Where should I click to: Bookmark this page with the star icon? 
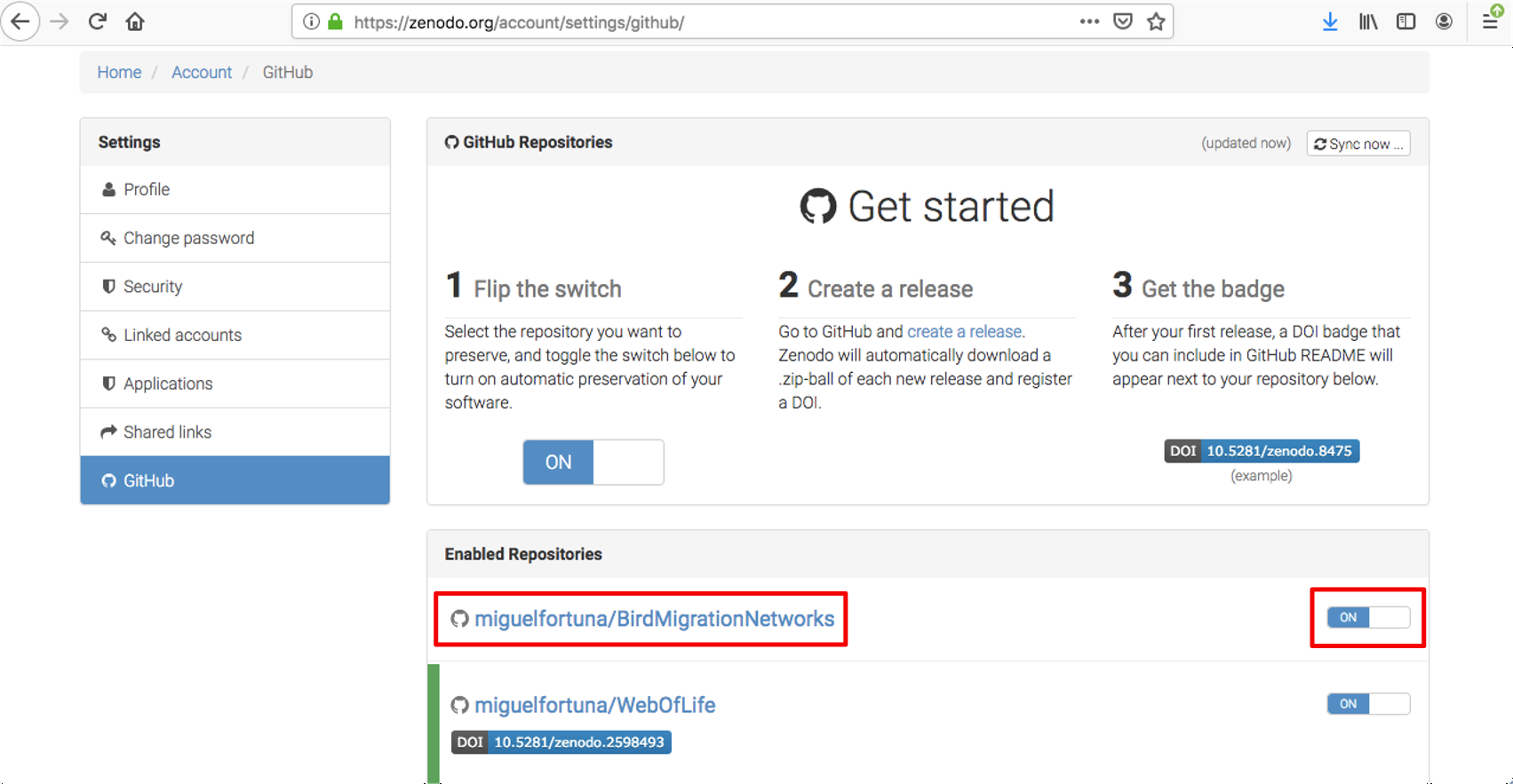pos(1156,21)
